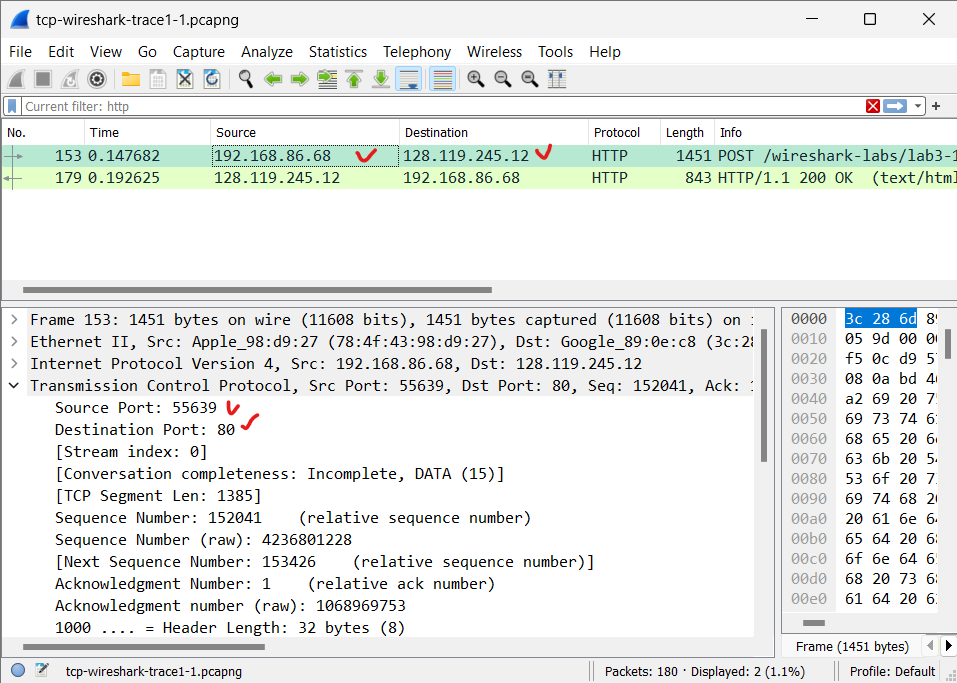Click the Reload this capture file icon
The image size is (957, 683).
tap(211, 79)
